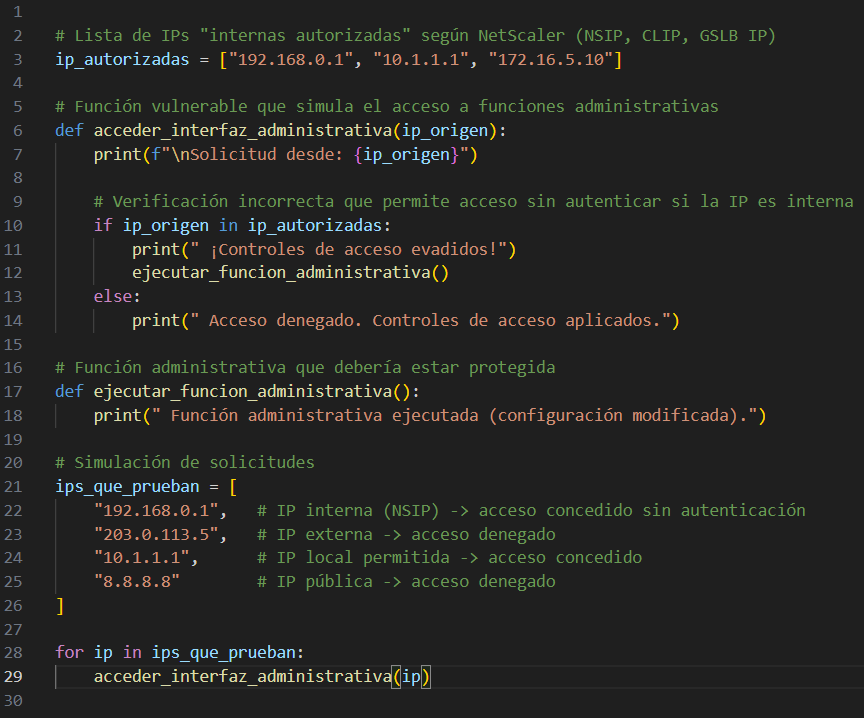Image resolution: width=864 pixels, height=718 pixels.
Task: Click line number 6 in the gutter
Action: pos(18,131)
